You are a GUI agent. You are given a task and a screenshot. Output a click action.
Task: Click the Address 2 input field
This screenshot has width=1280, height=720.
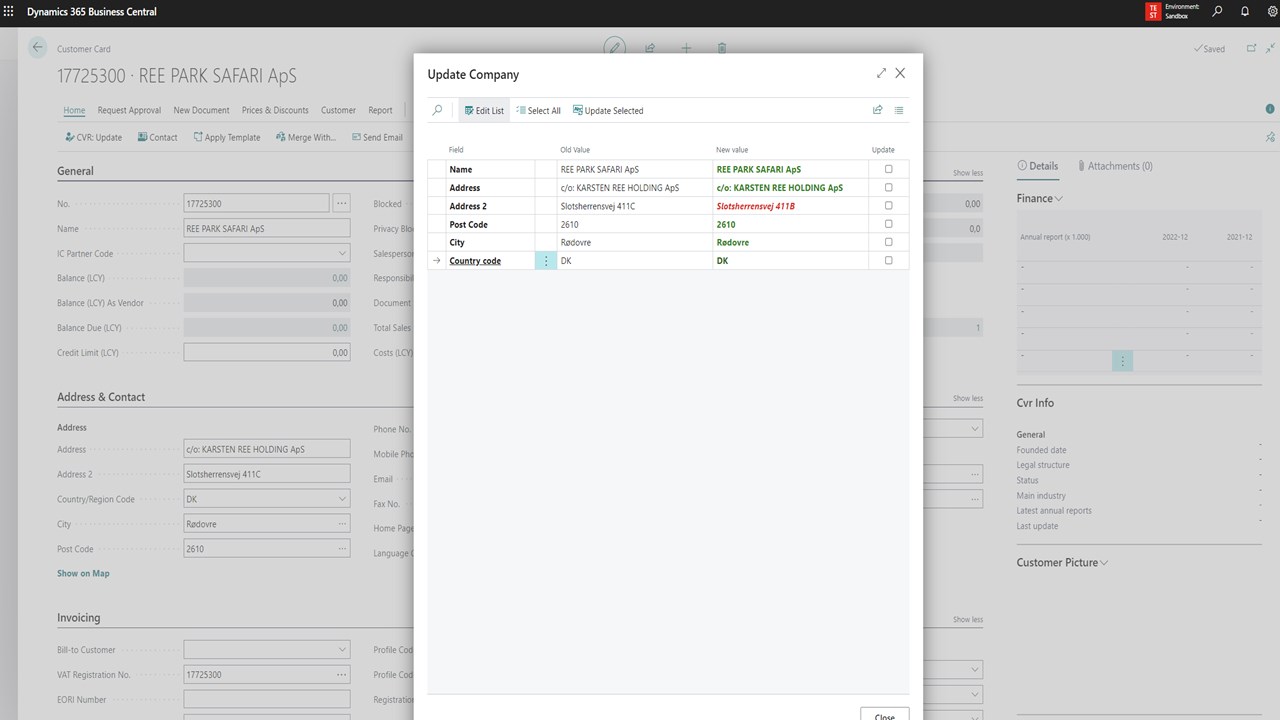click(x=267, y=474)
